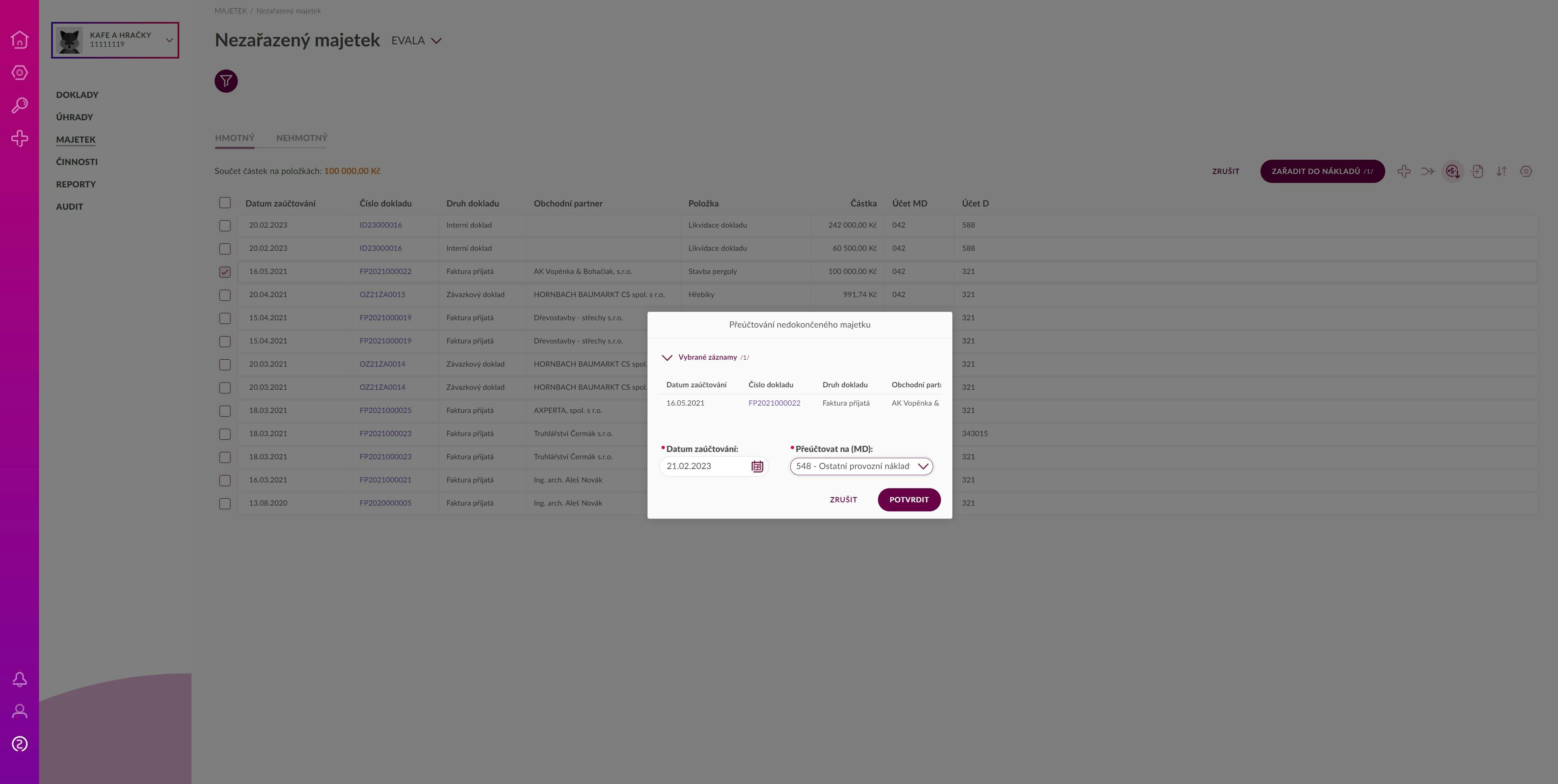Open AUDIT menu

(69, 207)
